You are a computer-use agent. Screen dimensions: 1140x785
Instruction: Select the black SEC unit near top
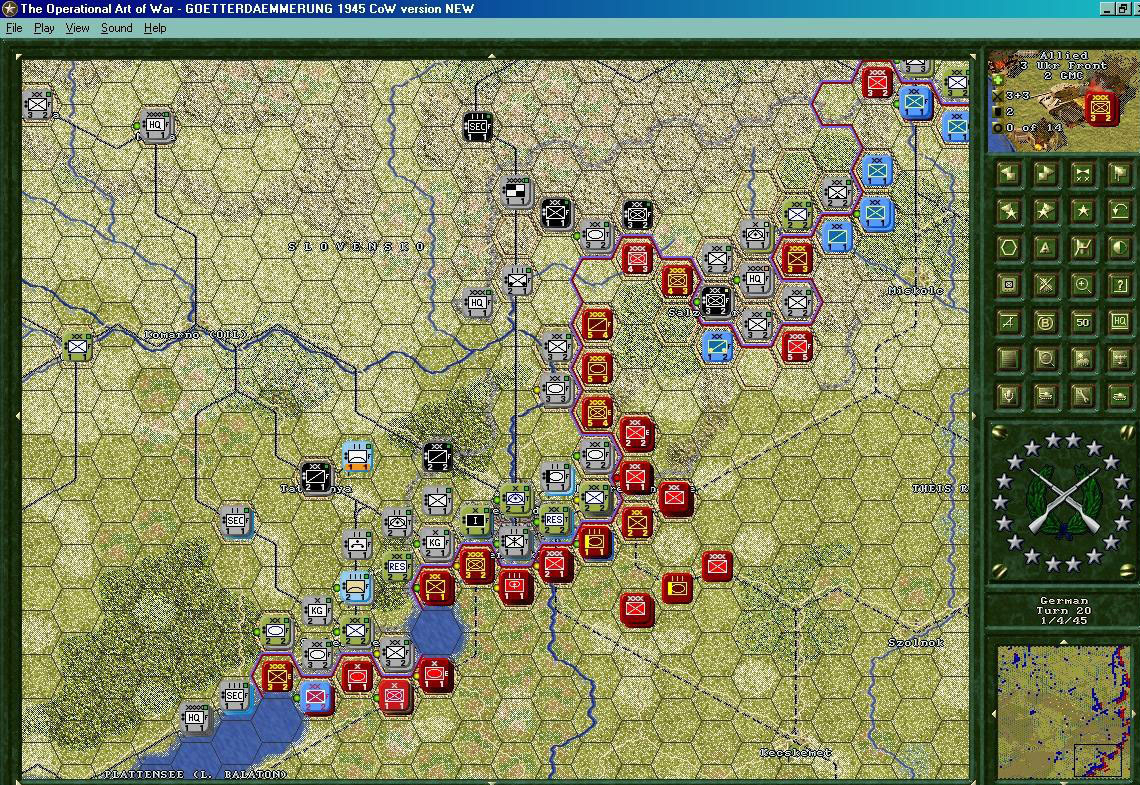[x=478, y=126]
